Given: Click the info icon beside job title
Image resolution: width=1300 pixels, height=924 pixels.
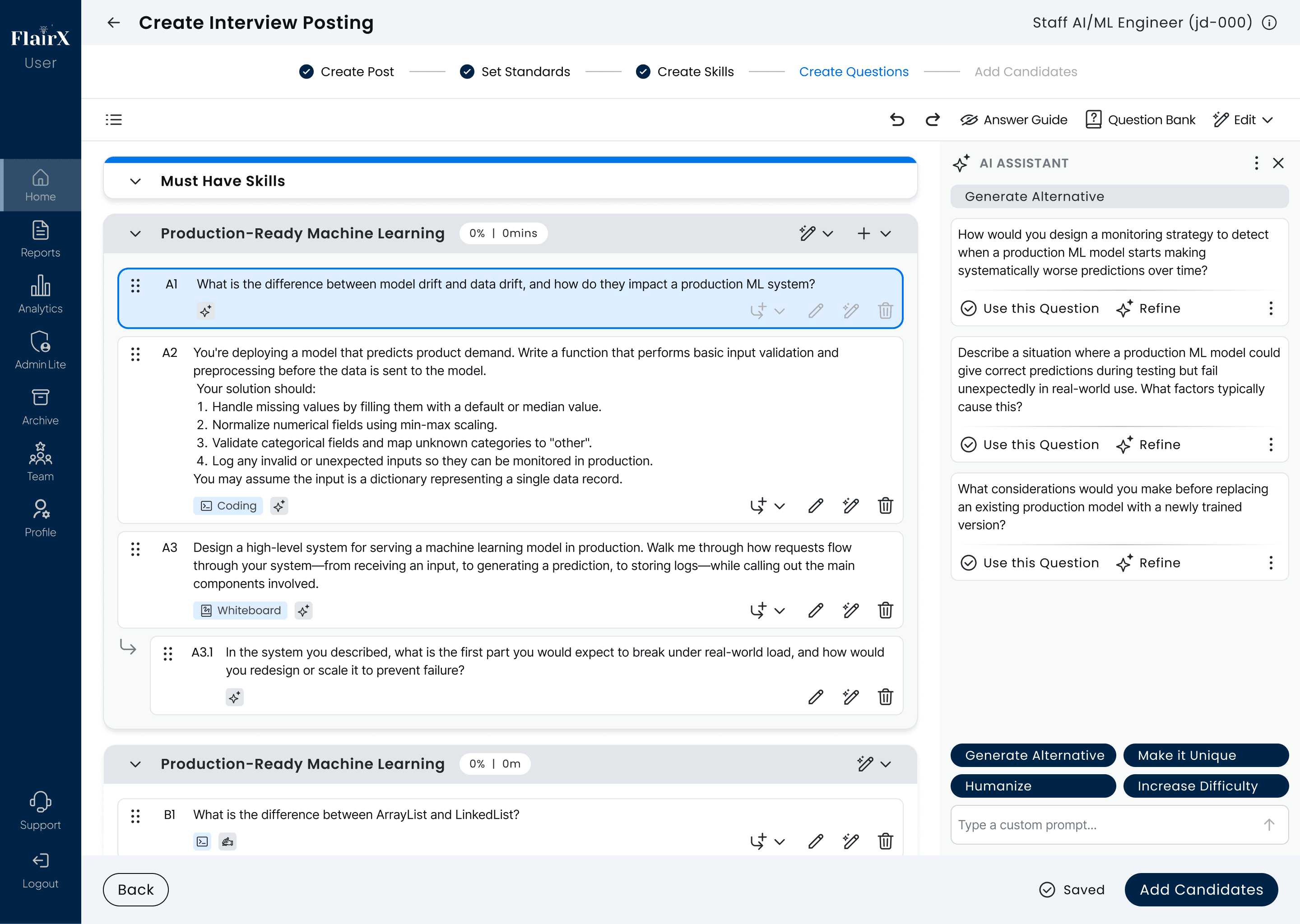Looking at the screenshot, I should coord(1269,23).
